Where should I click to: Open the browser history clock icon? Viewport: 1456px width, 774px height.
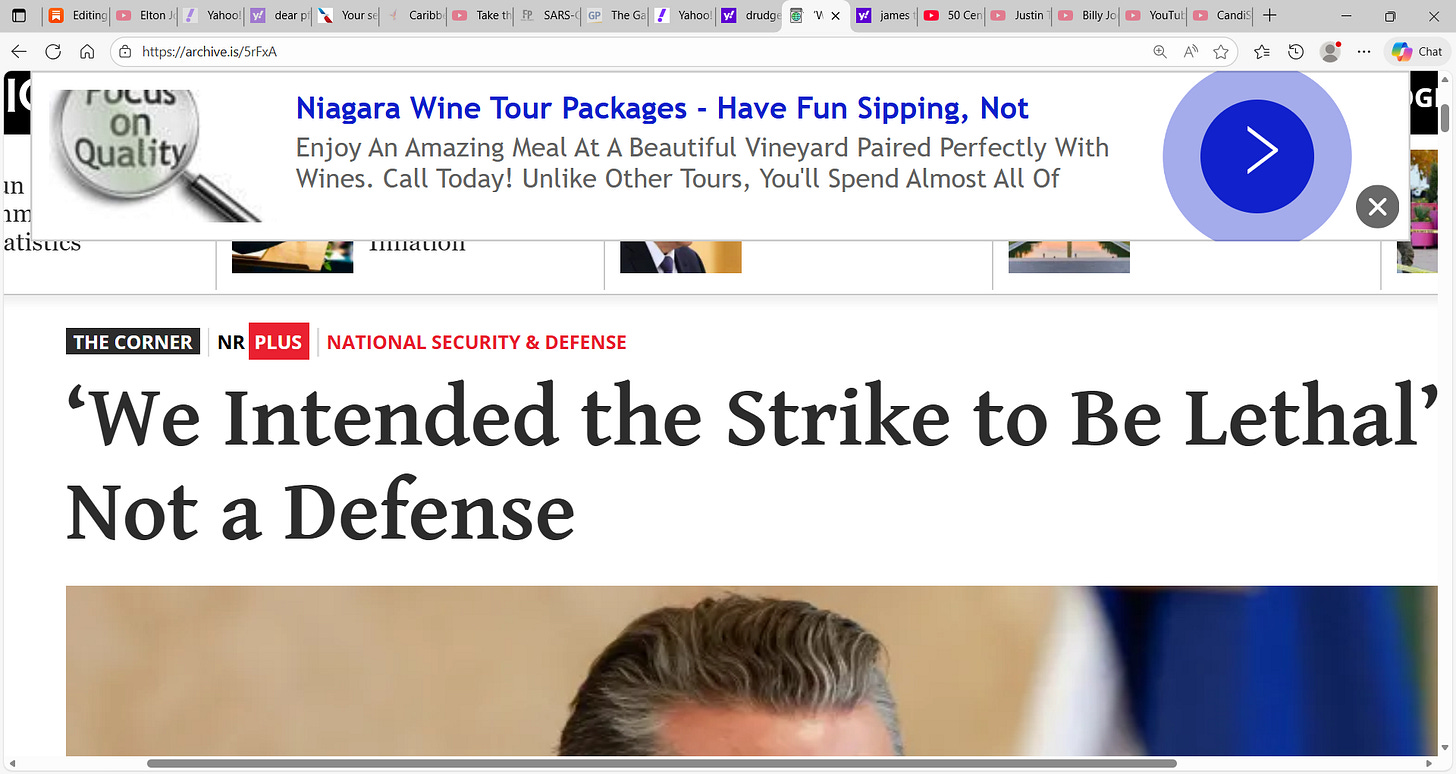pos(1296,51)
